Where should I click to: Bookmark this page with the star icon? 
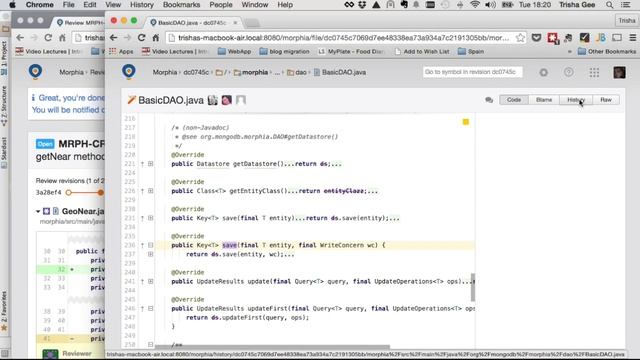(520, 38)
